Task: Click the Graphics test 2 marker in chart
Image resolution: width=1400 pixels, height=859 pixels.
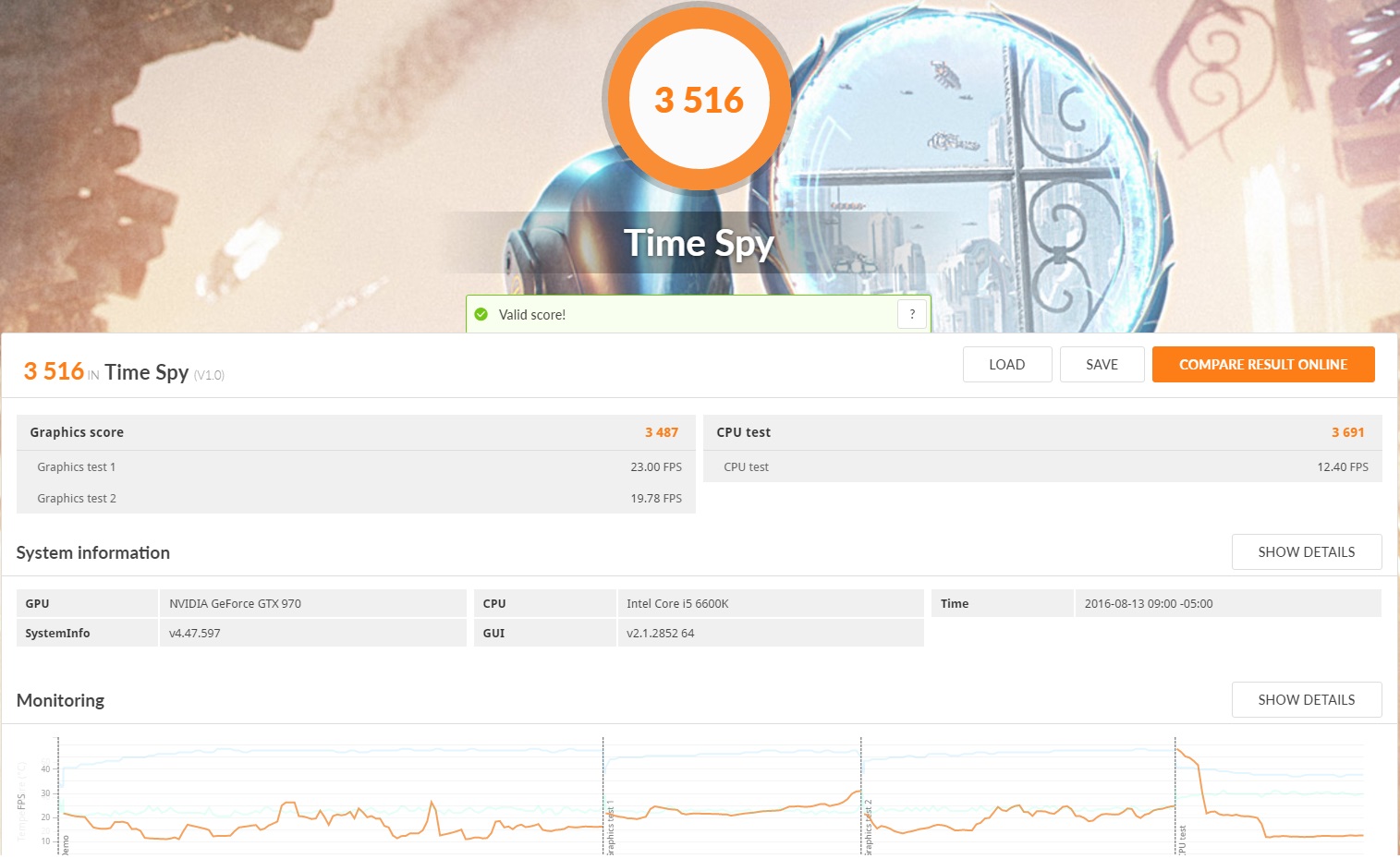Action: [x=868, y=828]
